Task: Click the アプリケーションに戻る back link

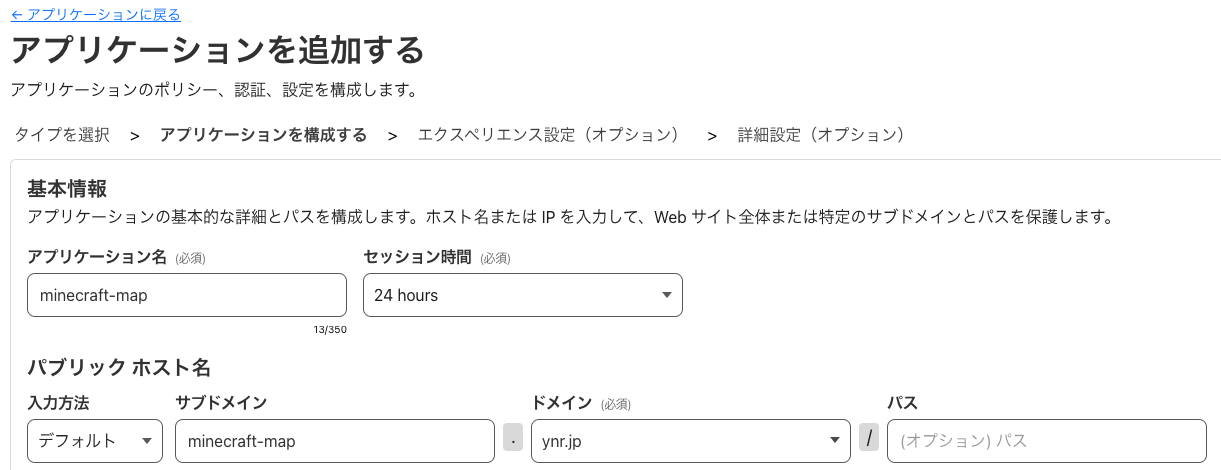Action: click(x=96, y=15)
